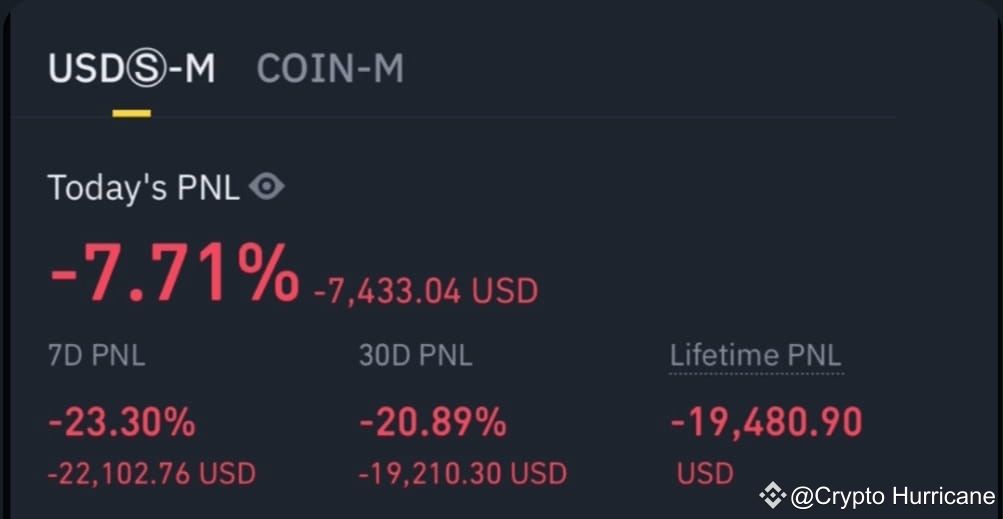Open the @Crypto Hurricane handle
Image resolution: width=1003 pixels, height=519 pixels.
893,496
